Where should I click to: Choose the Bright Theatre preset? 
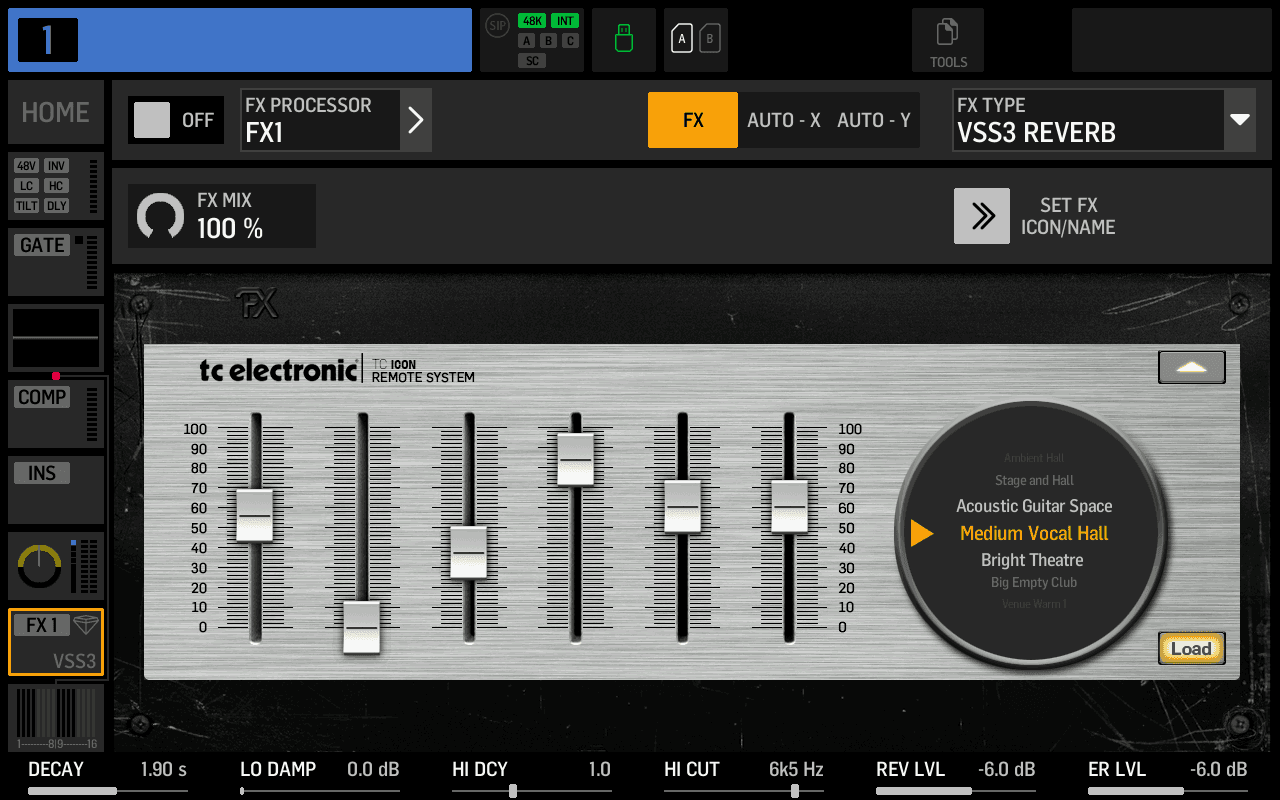[x=1032, y=560]
